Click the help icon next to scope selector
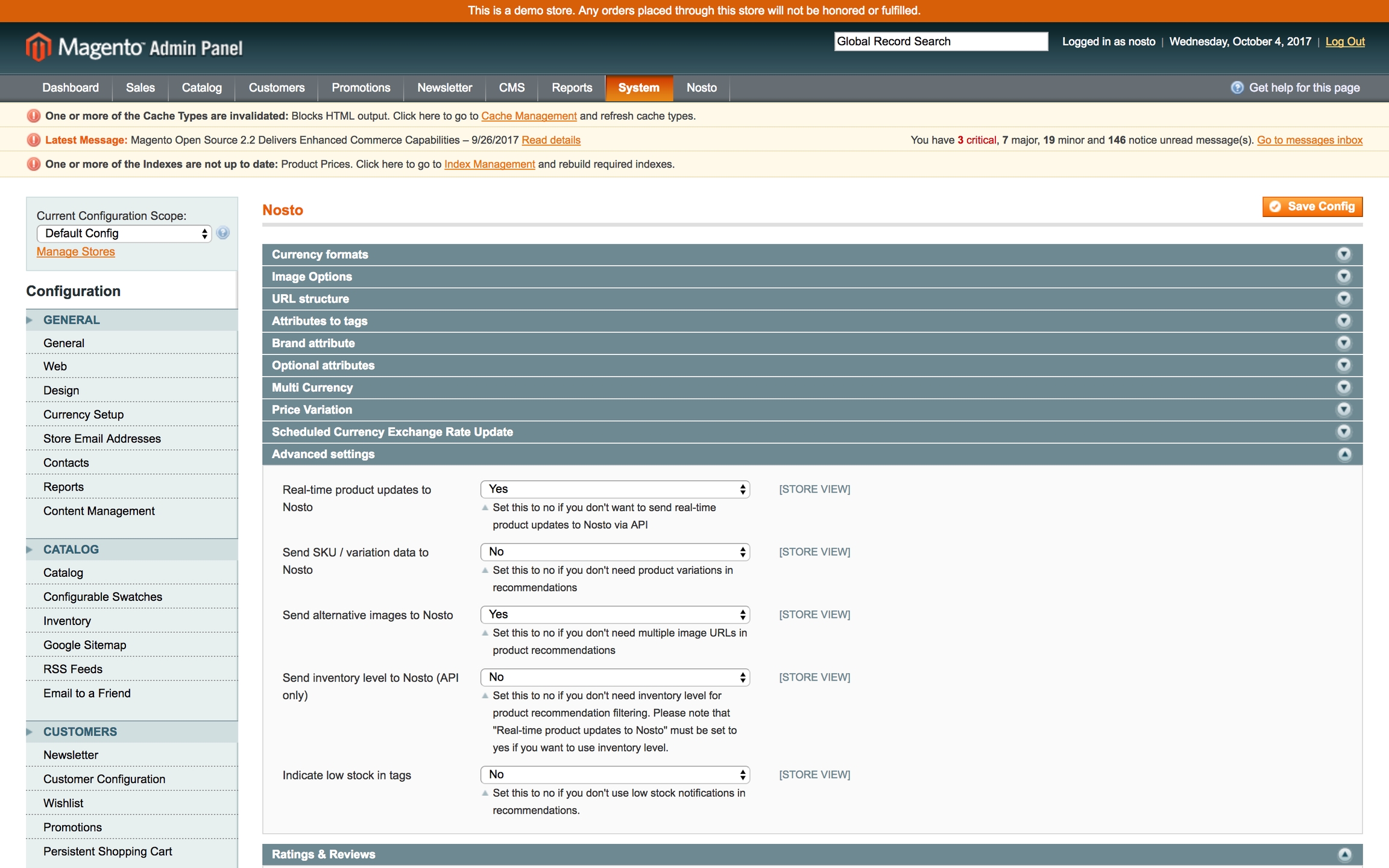The height and width of the screenshot is (868, 1389). (223, 233)
